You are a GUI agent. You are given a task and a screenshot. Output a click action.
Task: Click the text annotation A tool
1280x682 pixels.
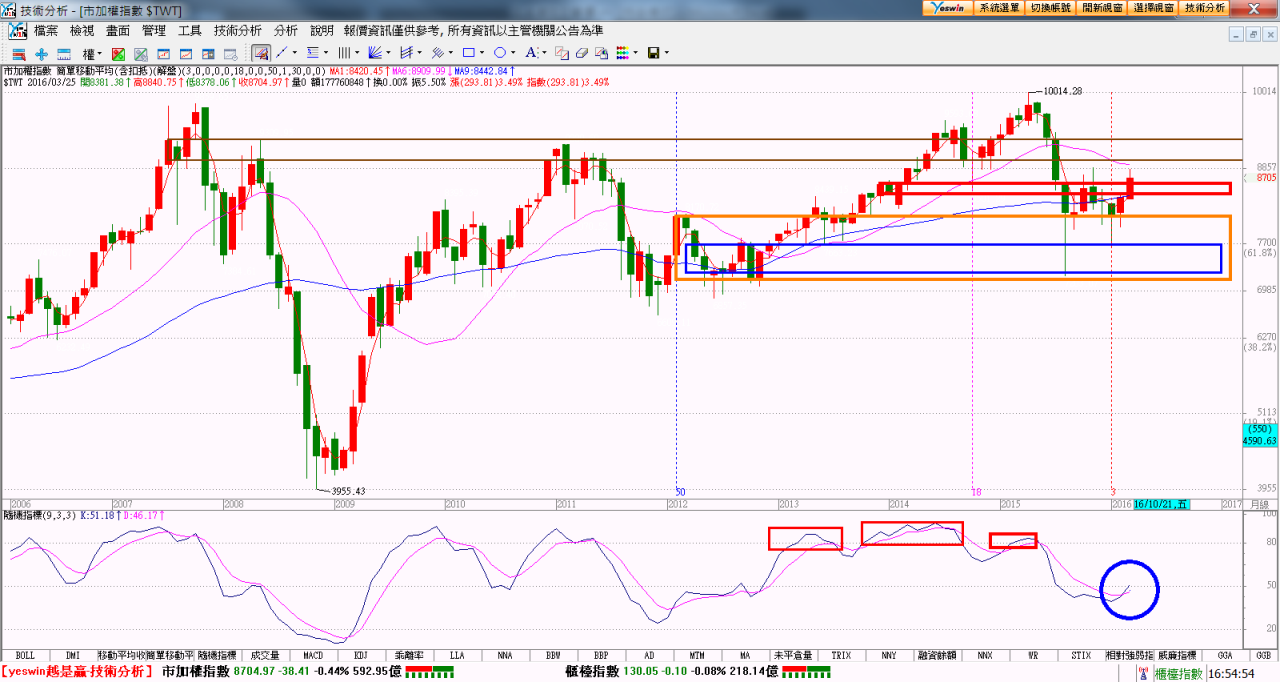click(x=531, y=52)
